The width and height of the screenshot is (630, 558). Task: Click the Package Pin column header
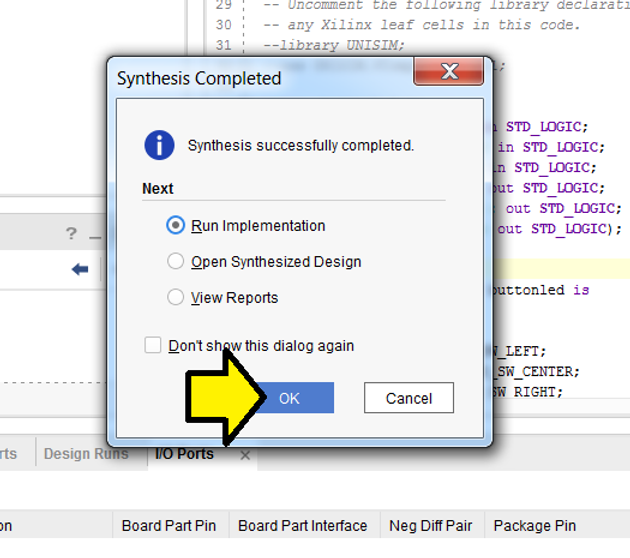click(534, 526)
